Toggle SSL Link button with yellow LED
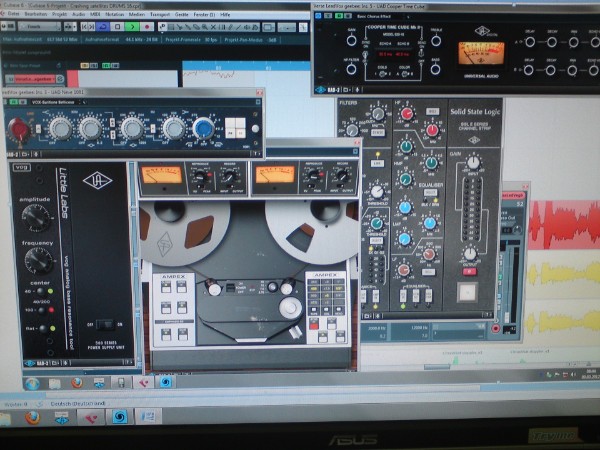 (377, 163)
